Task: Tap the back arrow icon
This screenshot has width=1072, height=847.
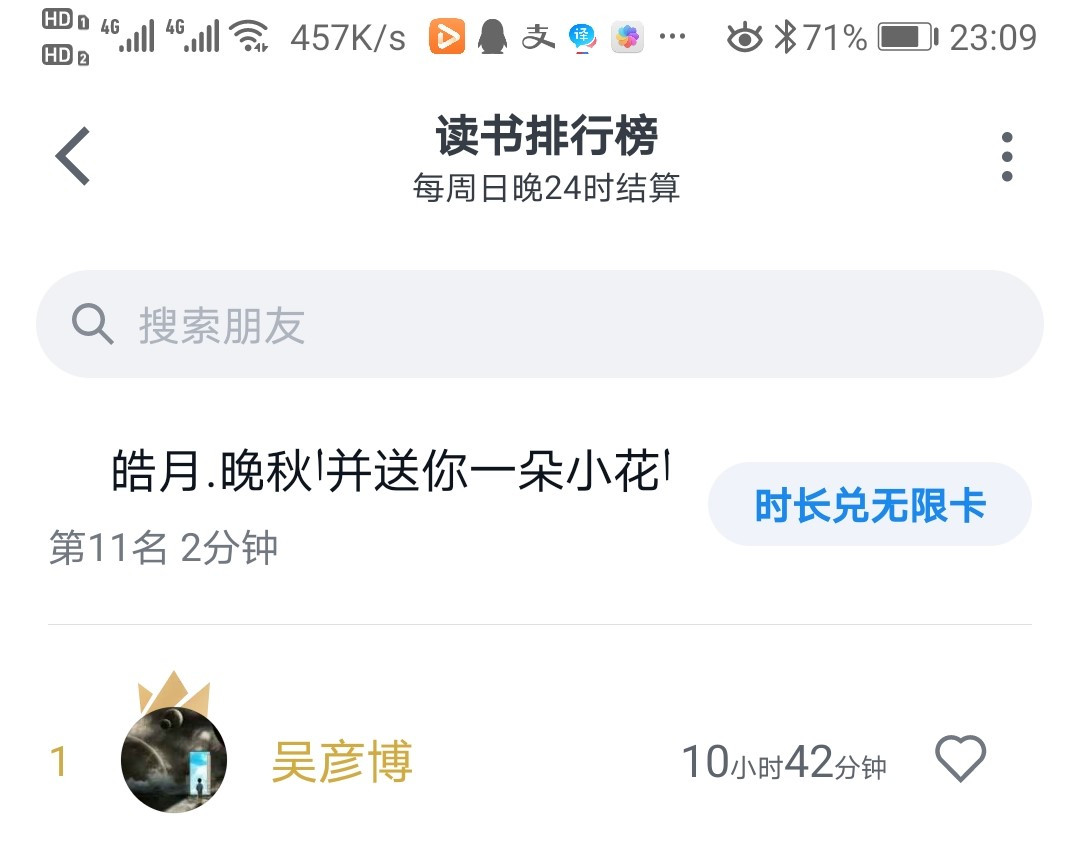Action: pos(73,156)
